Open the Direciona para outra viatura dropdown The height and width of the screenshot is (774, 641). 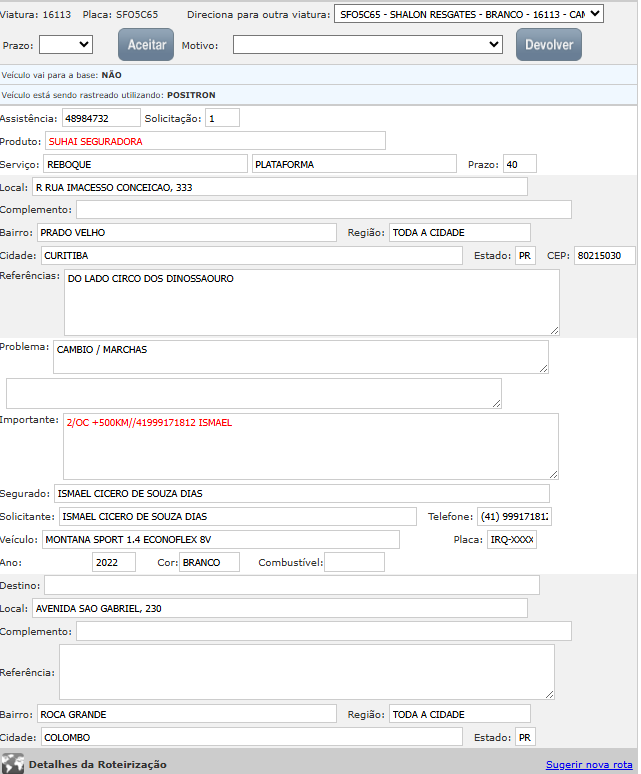pos(469,14)
